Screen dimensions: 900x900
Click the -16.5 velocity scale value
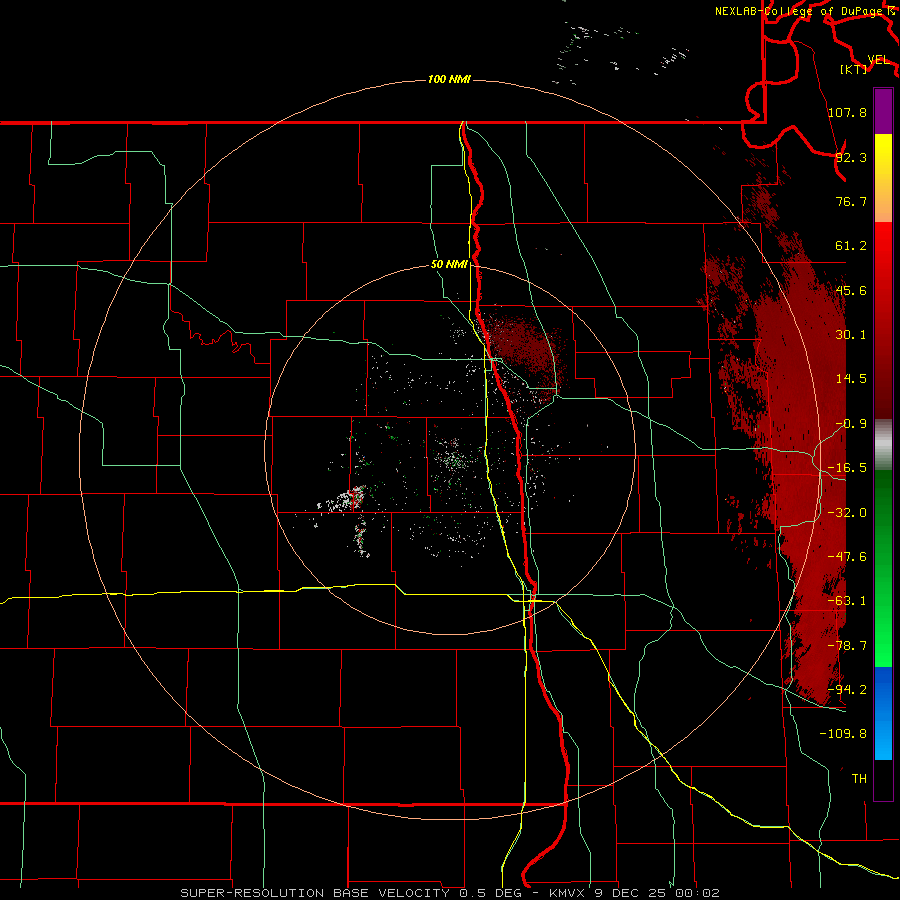click(x=847, y=468)
